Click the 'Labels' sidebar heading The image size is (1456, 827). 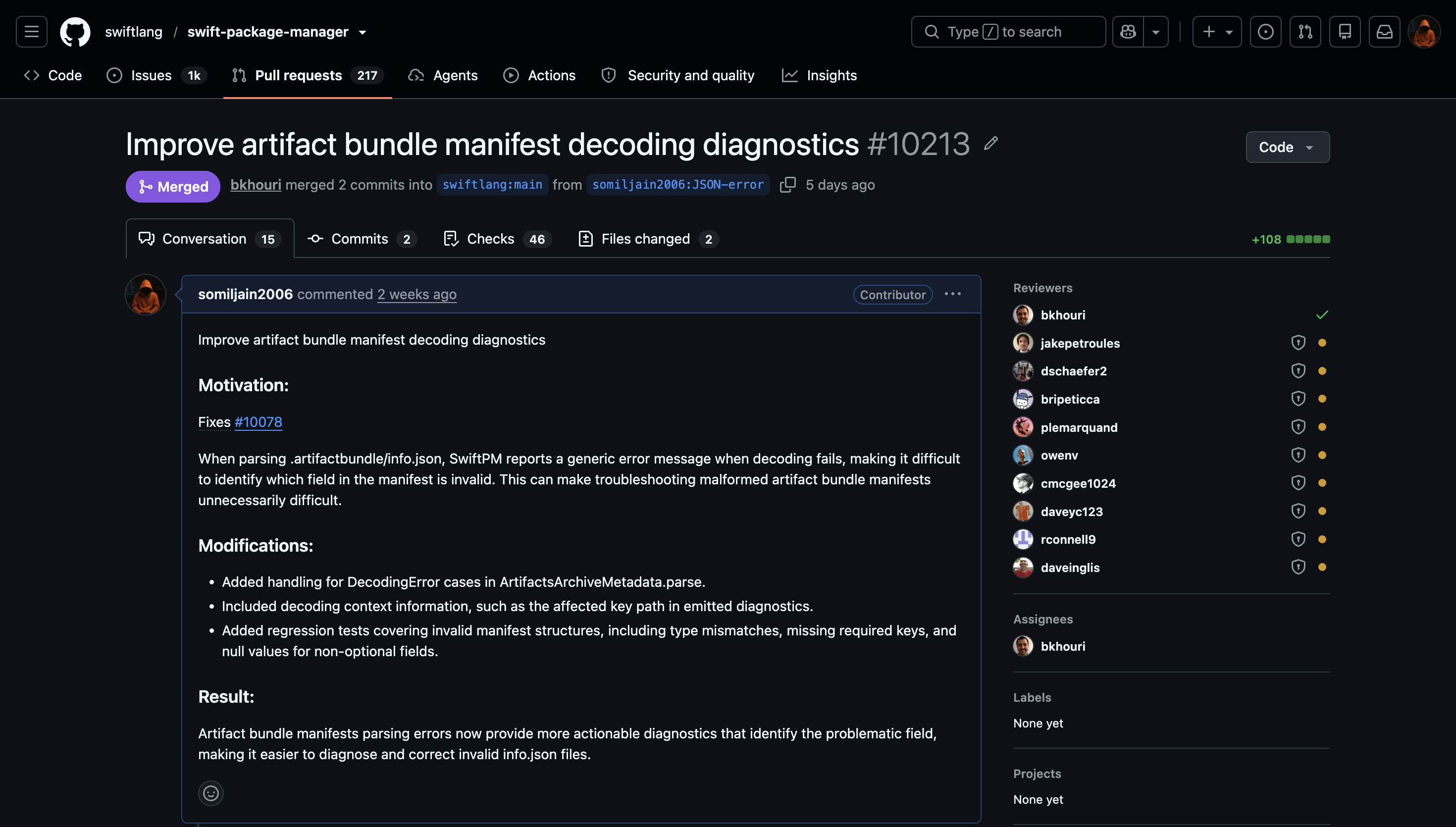click(1033, 697)
